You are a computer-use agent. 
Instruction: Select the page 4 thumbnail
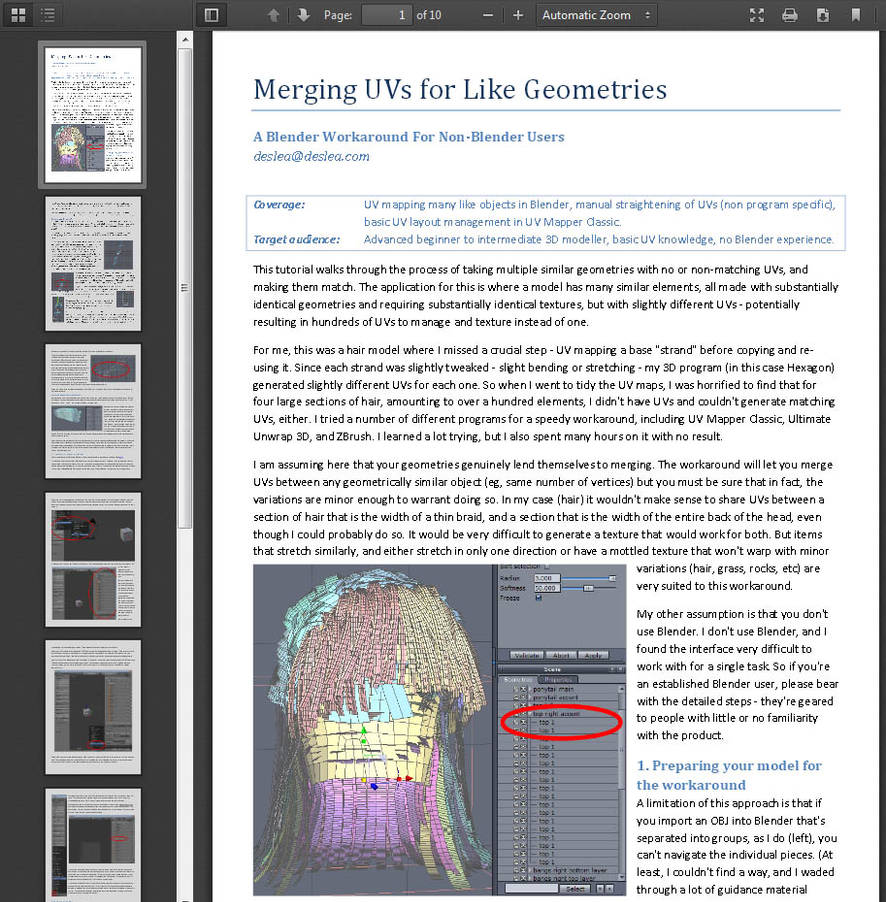click(92, 560)
